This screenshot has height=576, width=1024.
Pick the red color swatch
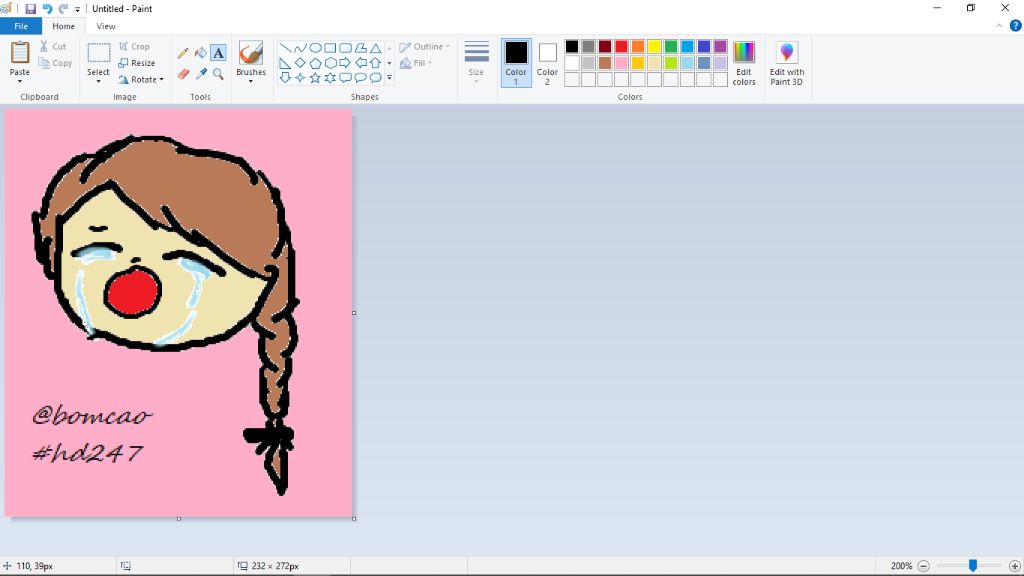pos(621,46)
